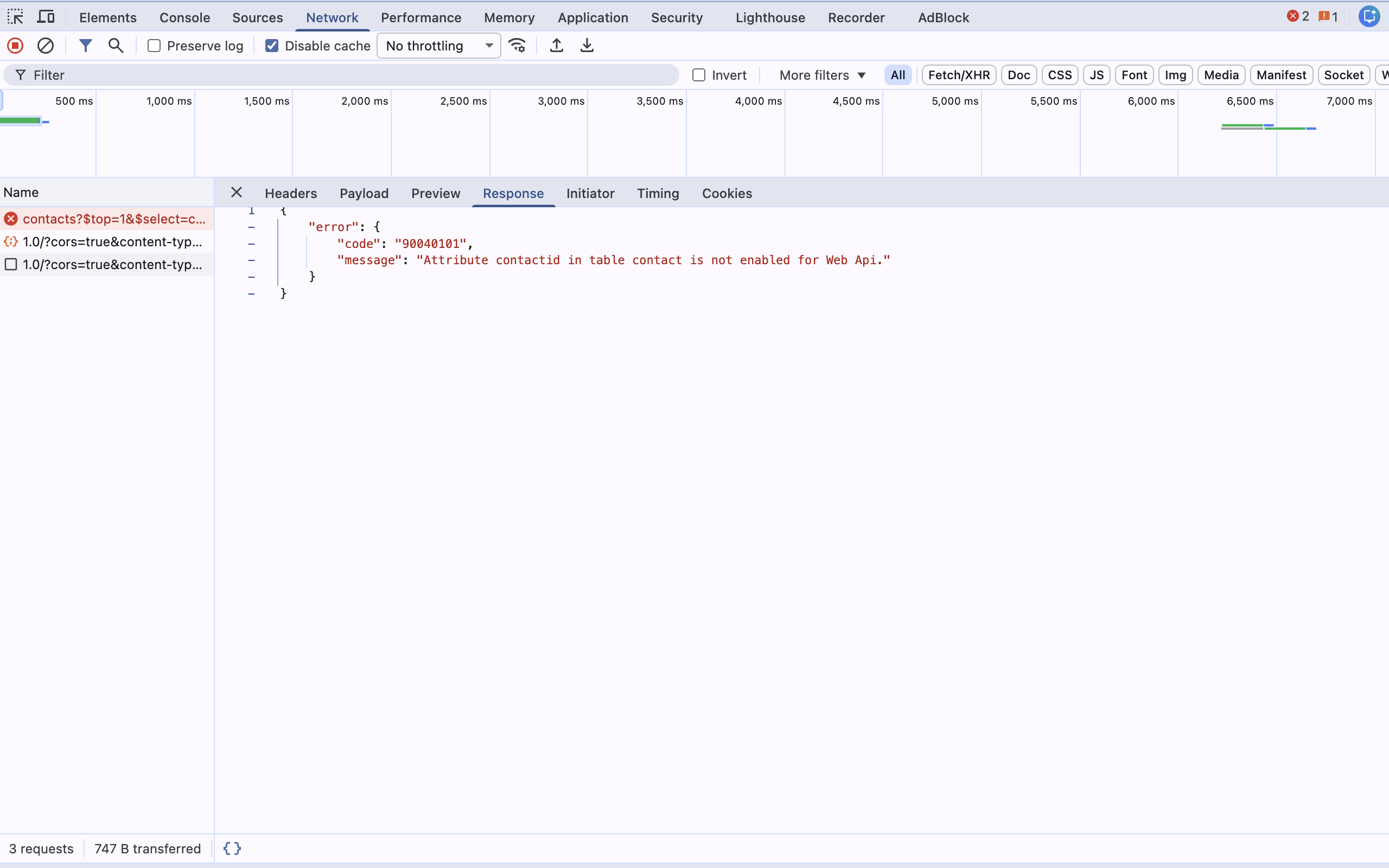This screenshot has width=1389, height=868.
Task: Enable the Preserve log checkbox
Action: [x=154, y=46]
